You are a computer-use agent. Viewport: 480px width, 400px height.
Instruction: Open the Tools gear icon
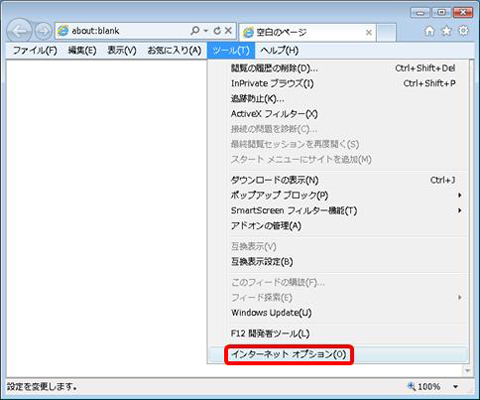(x=463, y=31)
